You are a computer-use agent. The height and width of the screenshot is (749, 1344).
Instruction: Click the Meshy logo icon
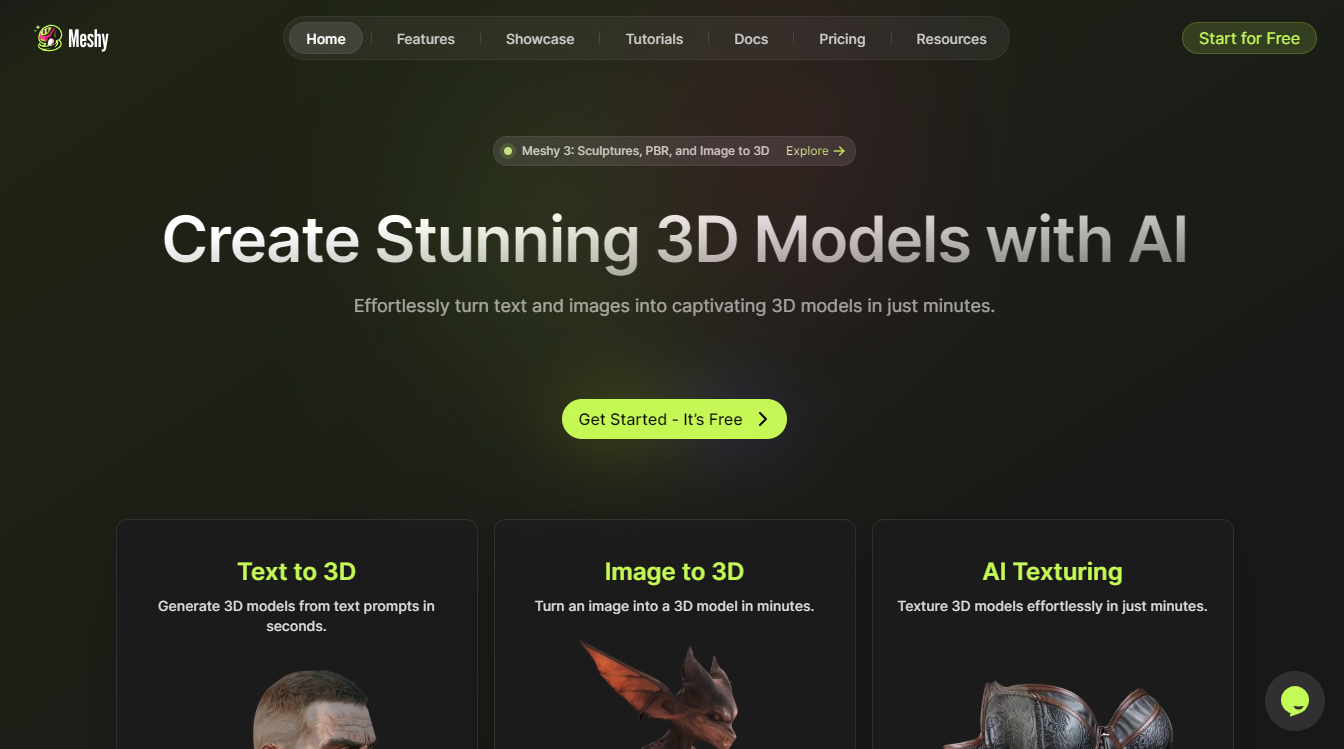[48, 38]
